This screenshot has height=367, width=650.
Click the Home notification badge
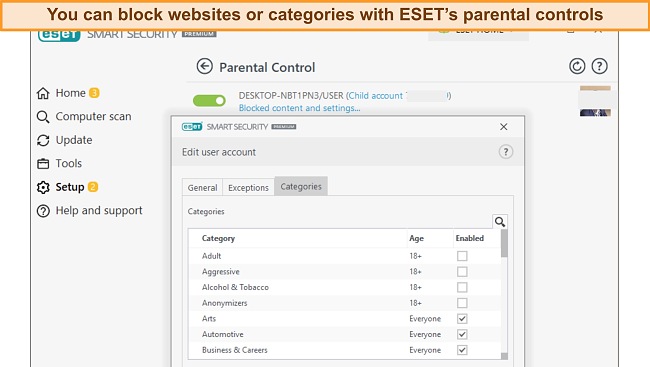pyautogui.click(x=94, y=93)
